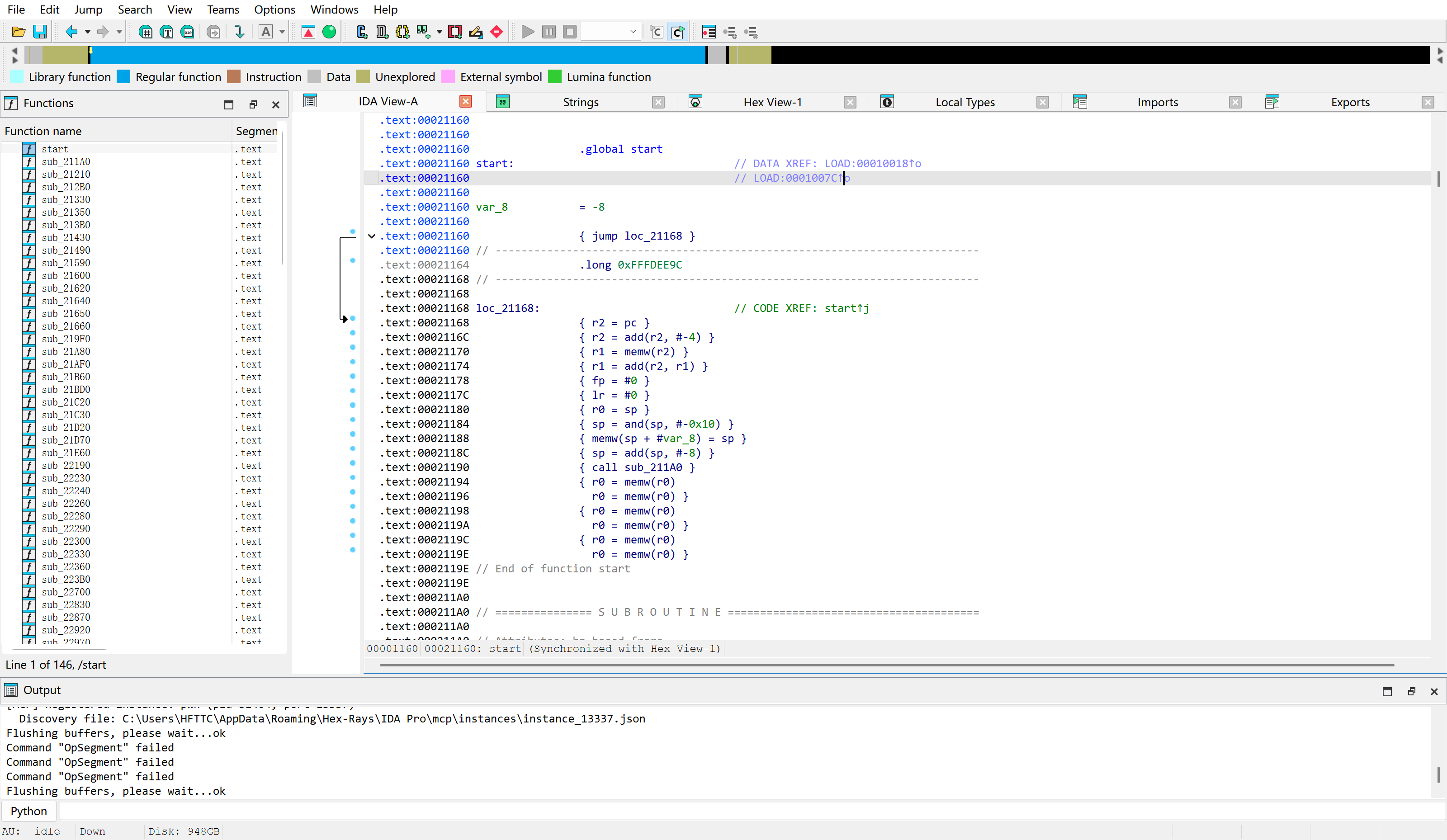Viewport: 1447px width, 840px height.
Task: Switch to the Imports tab
Action: (x=1157, y=102)
